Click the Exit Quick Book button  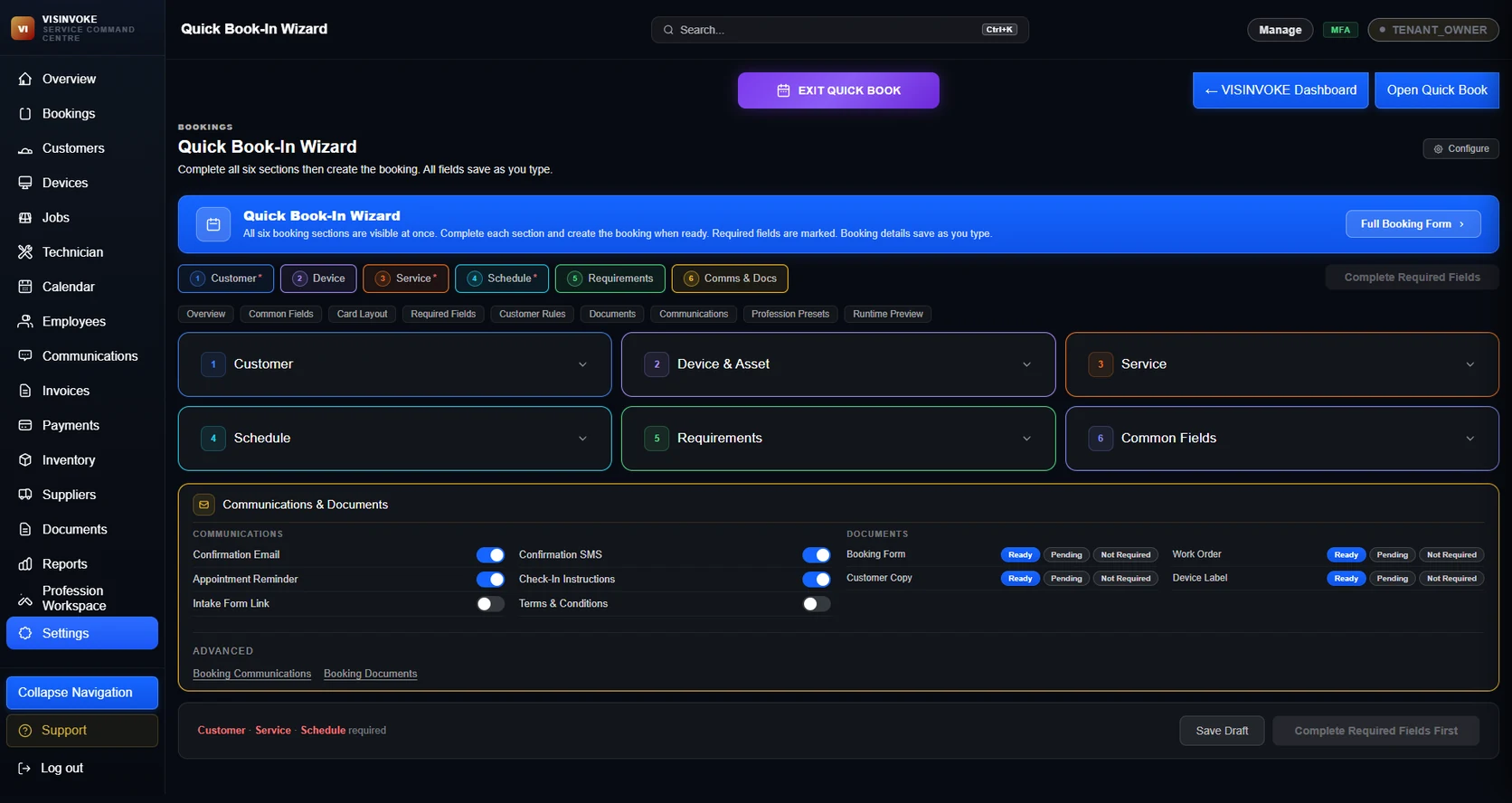pos(838,90)
